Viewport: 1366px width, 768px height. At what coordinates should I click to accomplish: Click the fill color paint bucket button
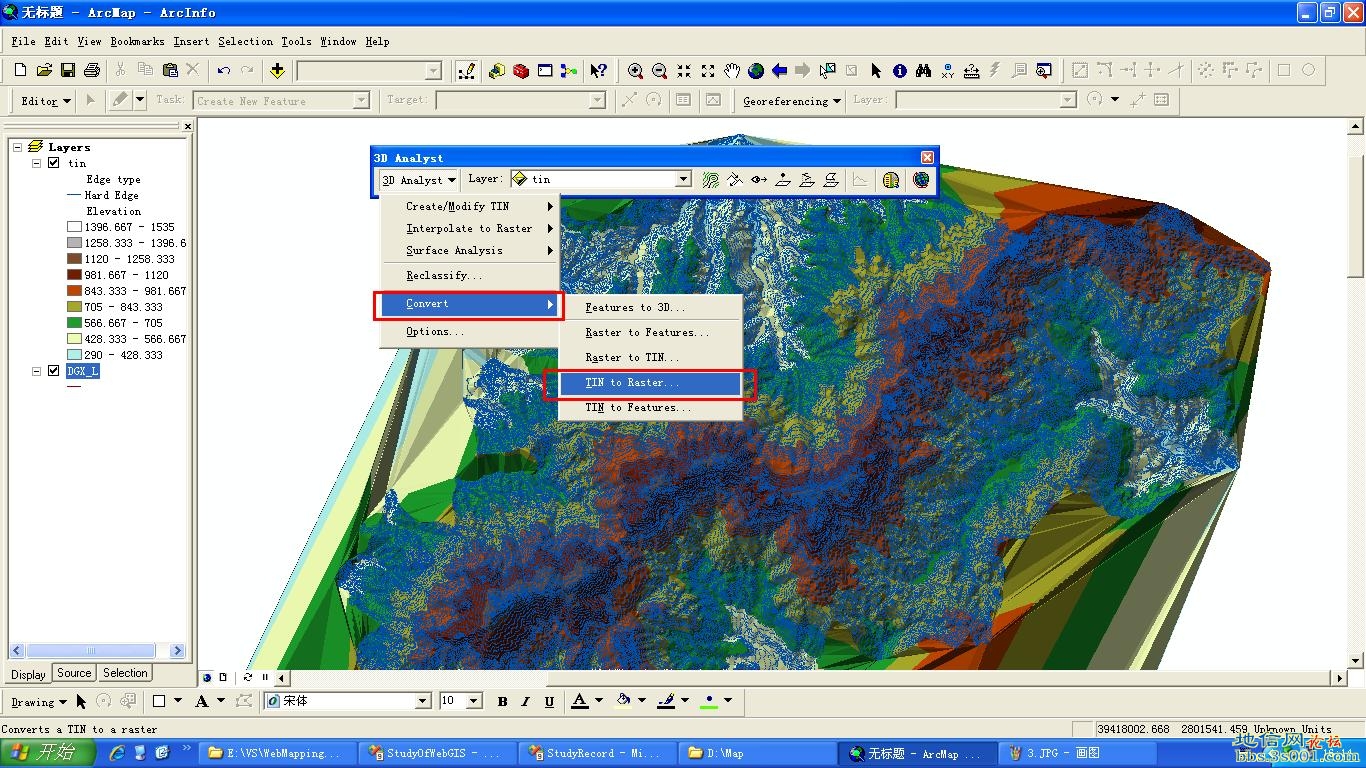pos(623,702)
